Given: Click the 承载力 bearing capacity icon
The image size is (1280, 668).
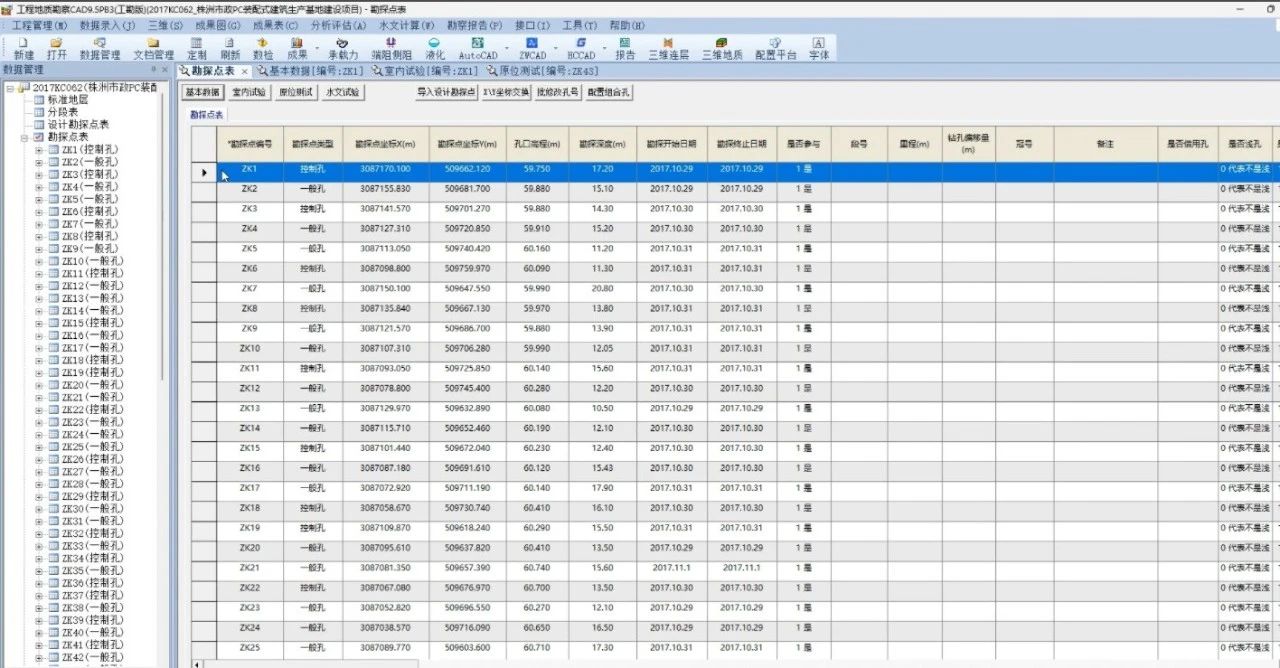Looking at the screenshot, I should tap(342, 48).
